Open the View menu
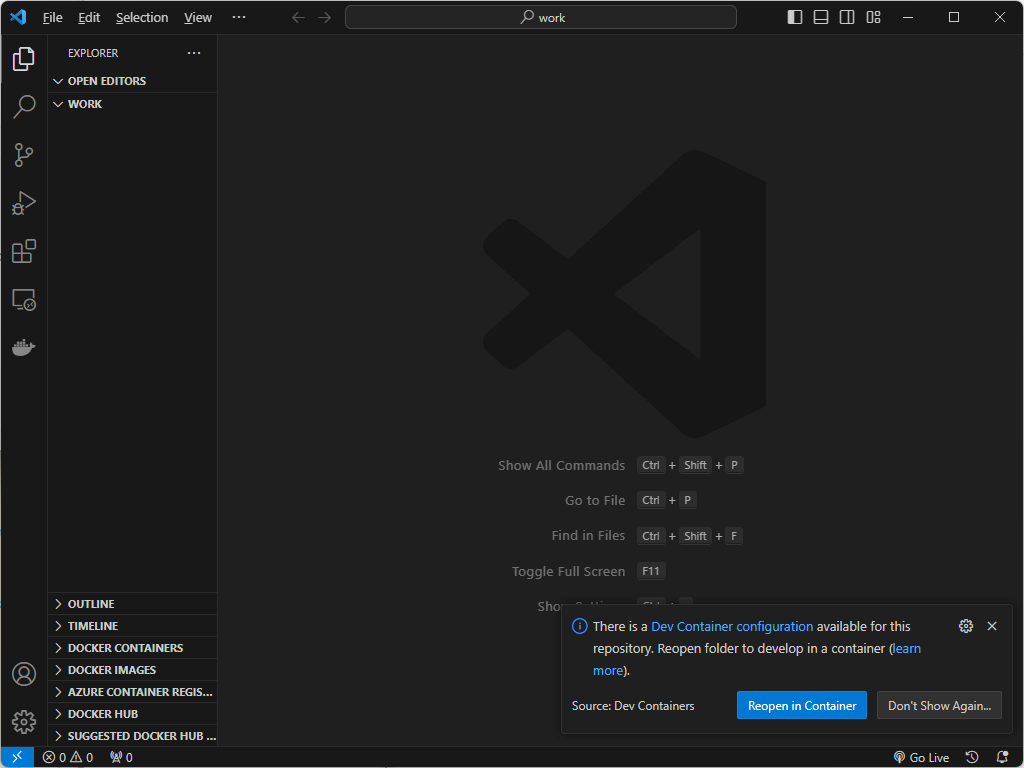The width and height of the screenshot is (1024, 768). 197,18
